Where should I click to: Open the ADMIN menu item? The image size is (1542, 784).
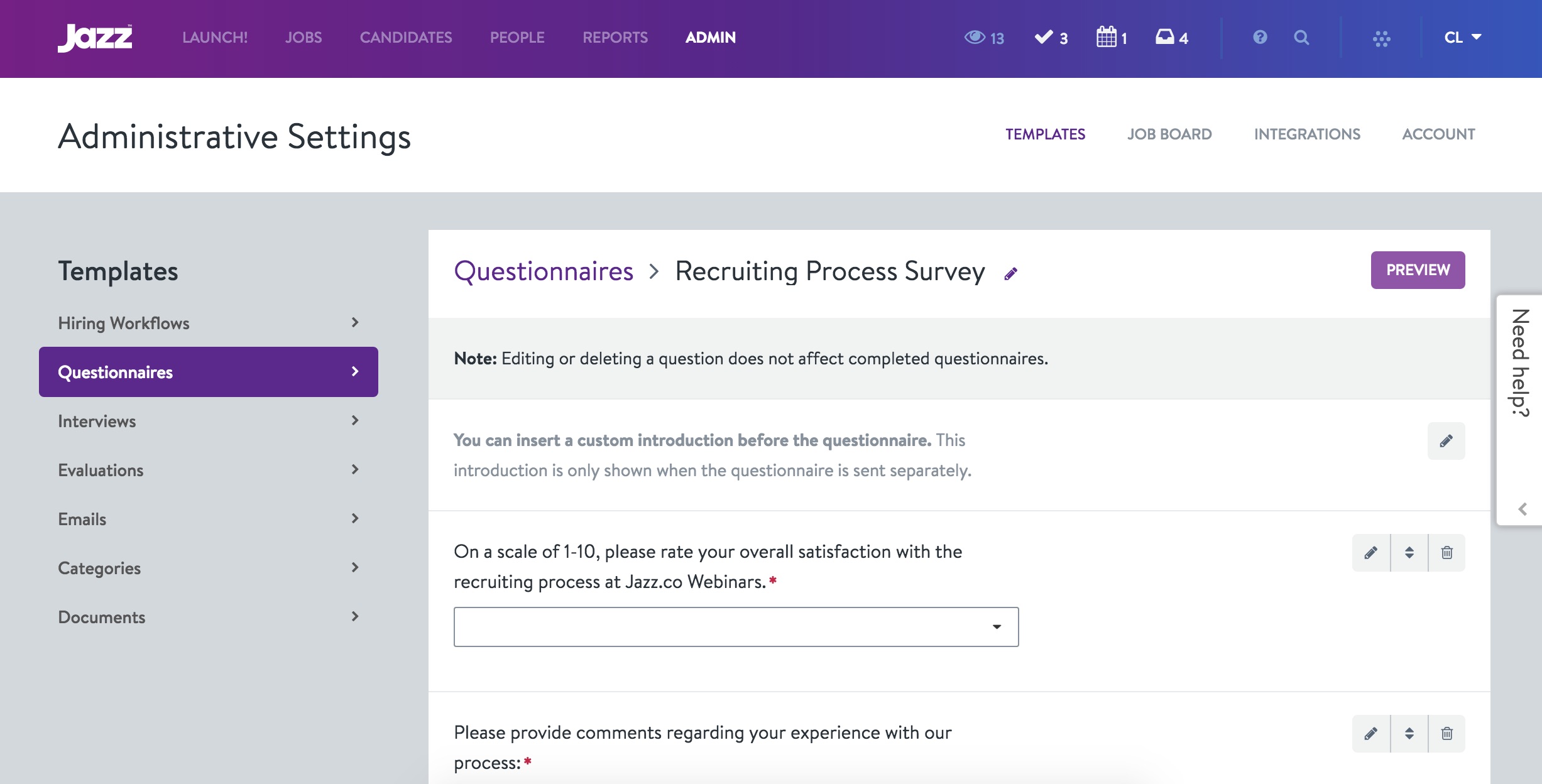(711, 38)
